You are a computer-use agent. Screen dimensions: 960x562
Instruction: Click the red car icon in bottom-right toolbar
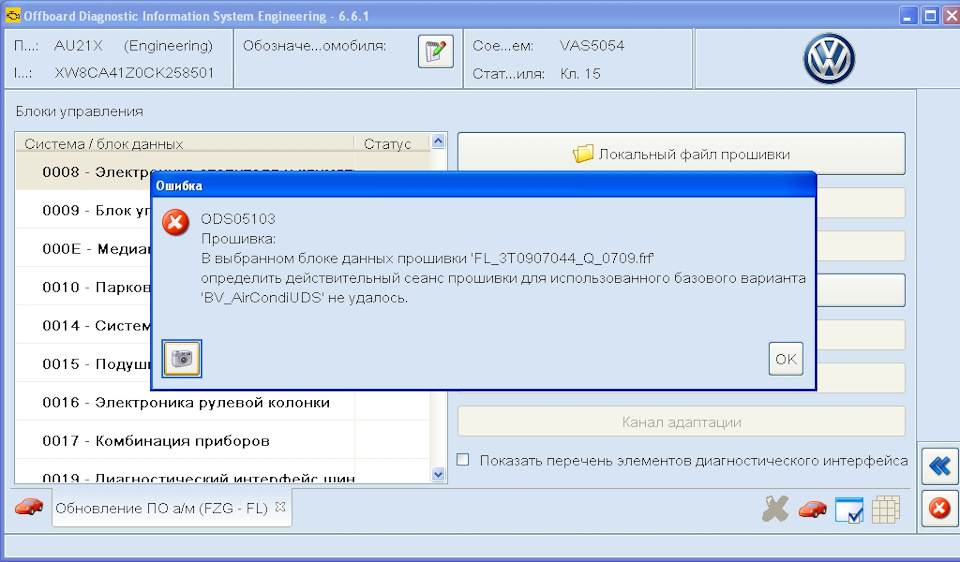click(x=812, y=509)
